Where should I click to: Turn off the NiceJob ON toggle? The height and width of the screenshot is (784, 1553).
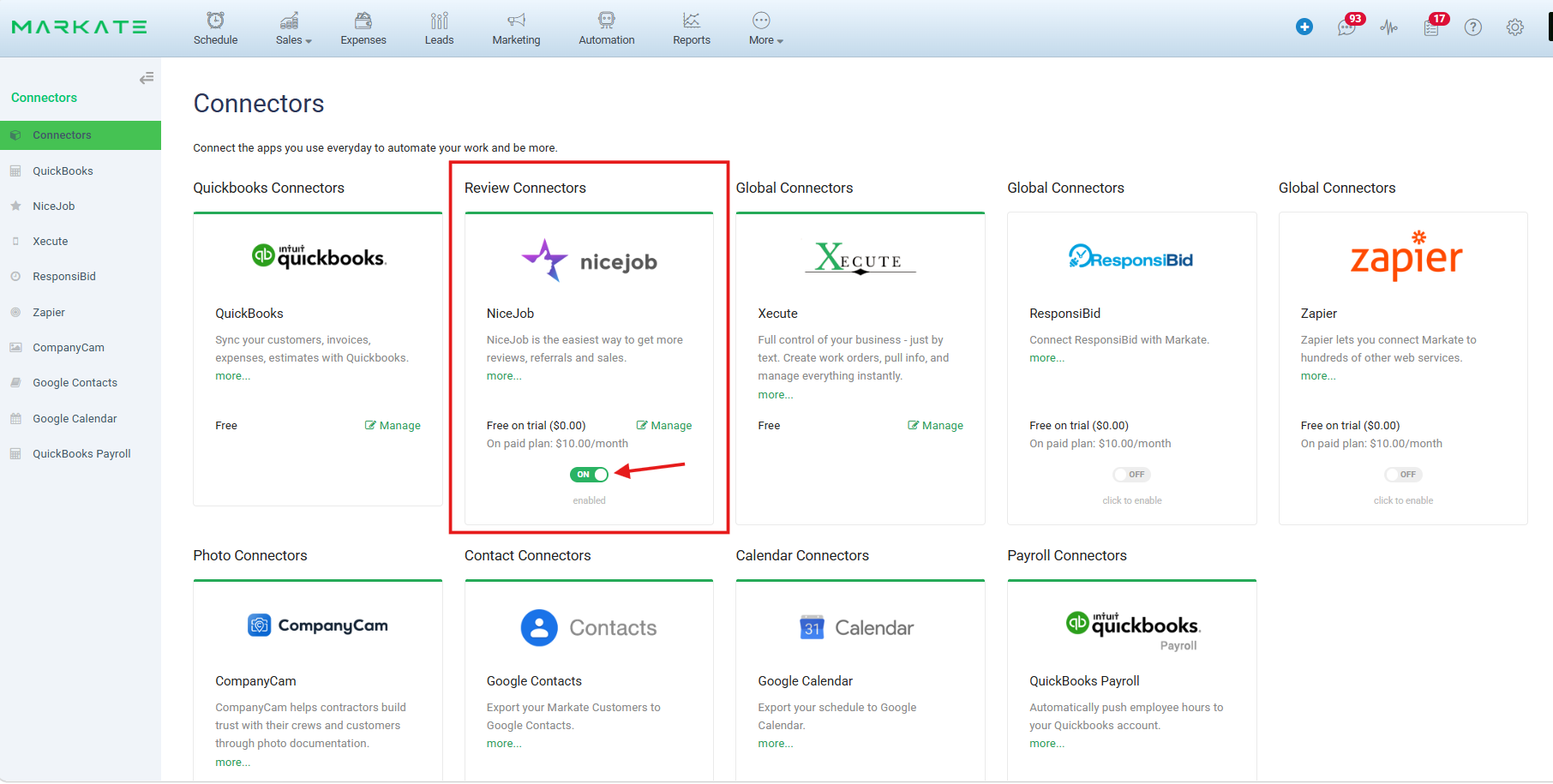[589, 475]
